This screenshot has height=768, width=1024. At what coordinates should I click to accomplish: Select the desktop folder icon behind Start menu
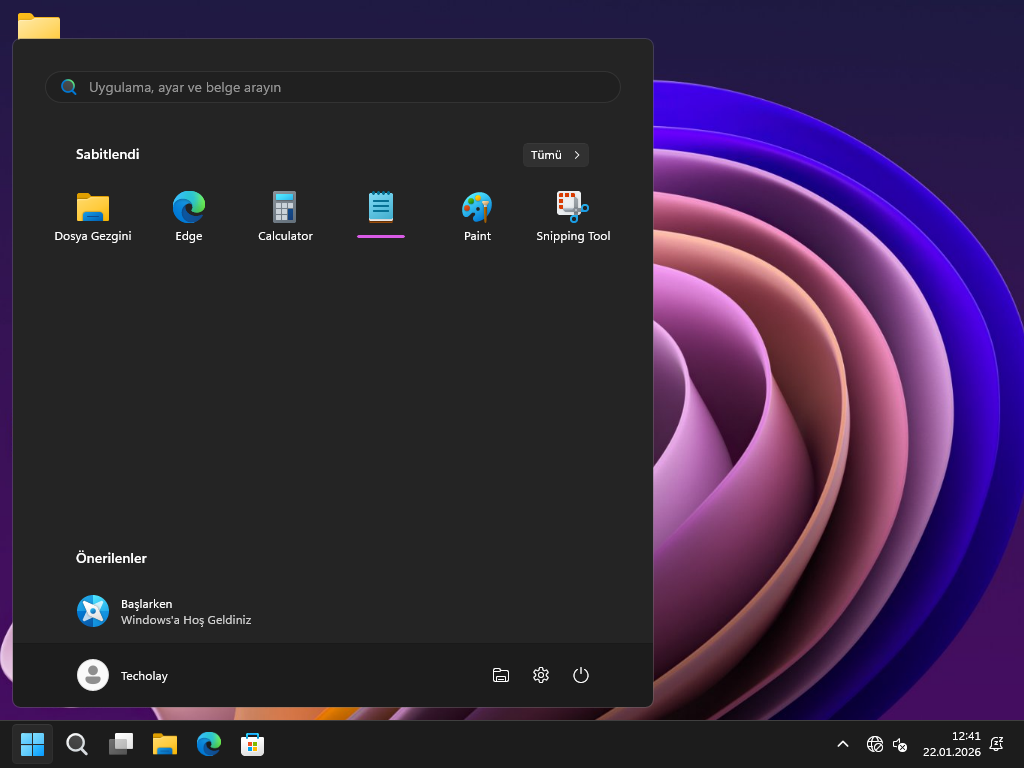click(x=39, y=25)
